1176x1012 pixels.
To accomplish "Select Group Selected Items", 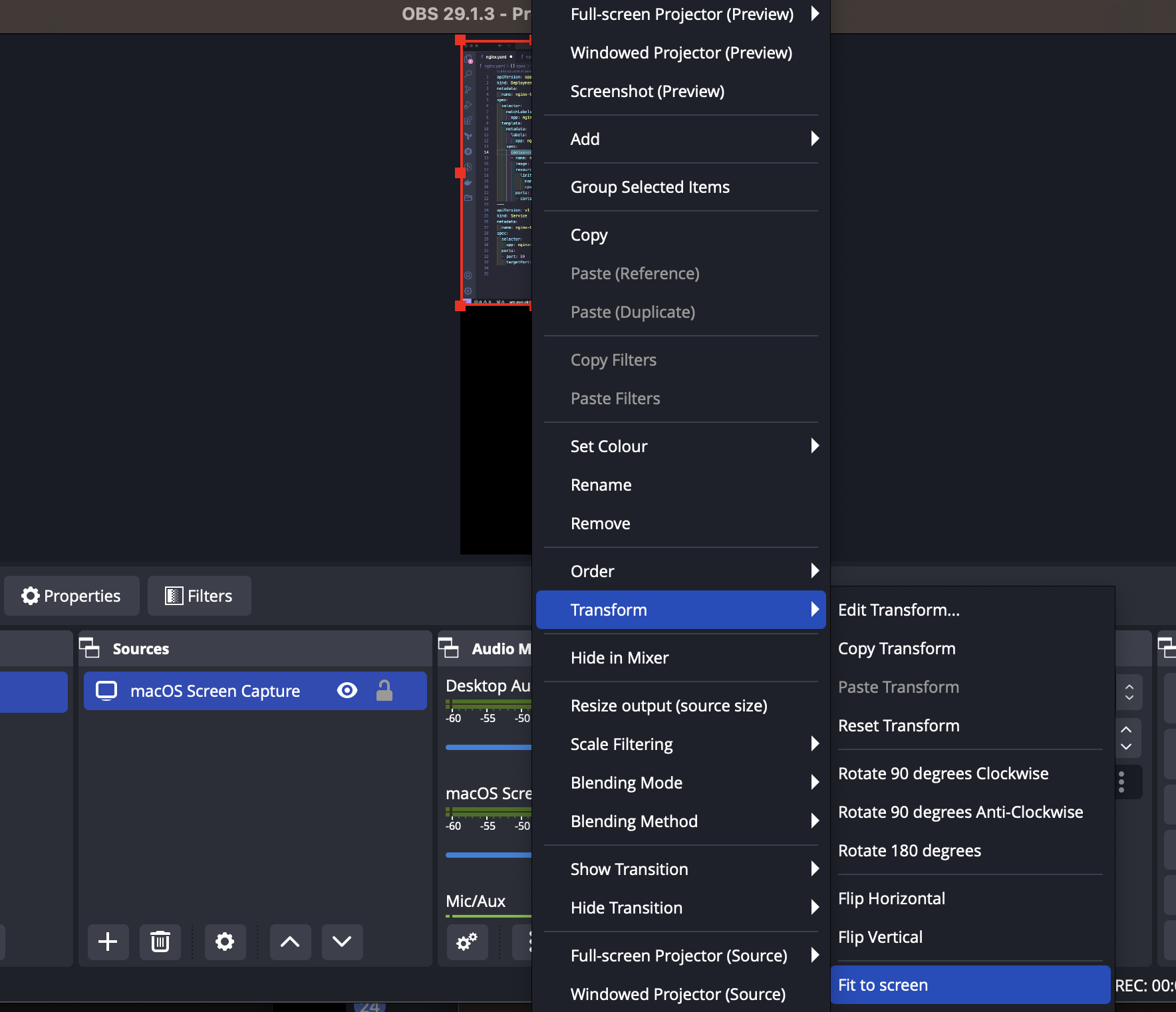I will 681,187.
